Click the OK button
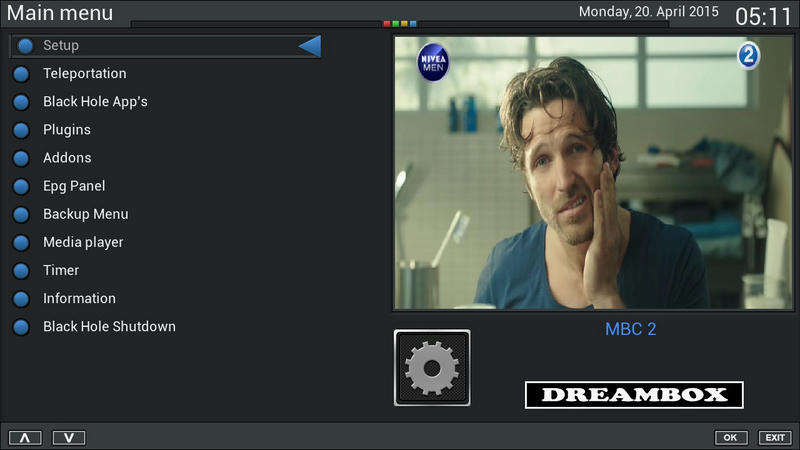This screenshot has height=450, width=800. coord(731,437)
